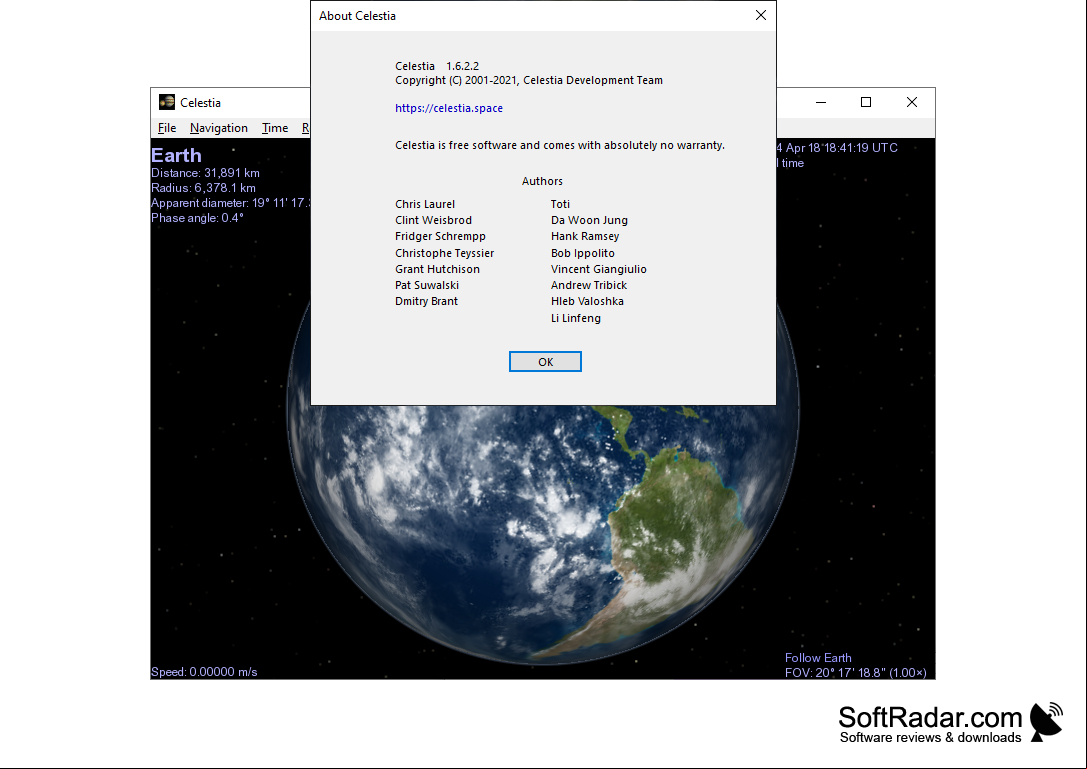
Task: Click the 'Radius: 6,378.1 km' readout
Action: (x=203, y=188)
